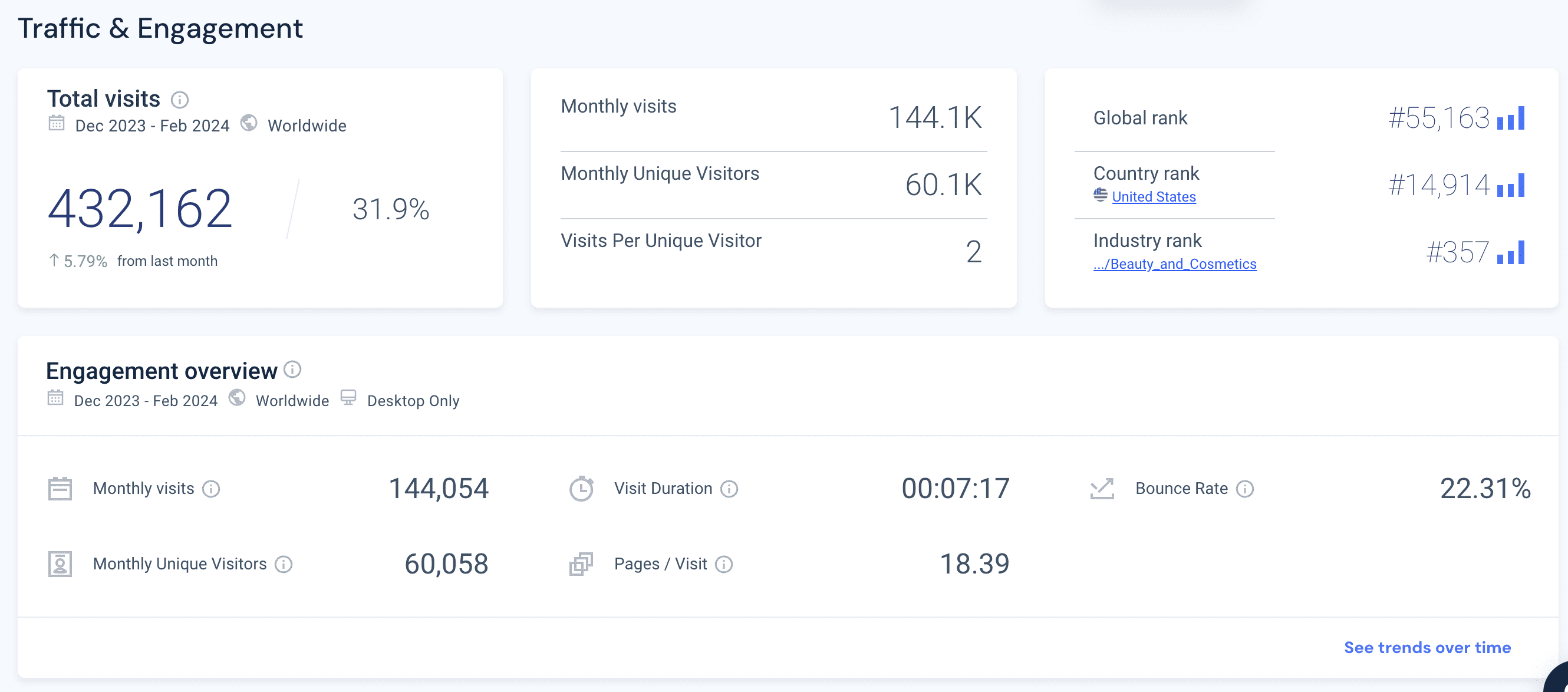Image resolution: width=1568 pixels, height=692 pixels.
Task: Click the Dec 2023 - Feb 2024 date in Engagement overview
Action: coord(146,400)
